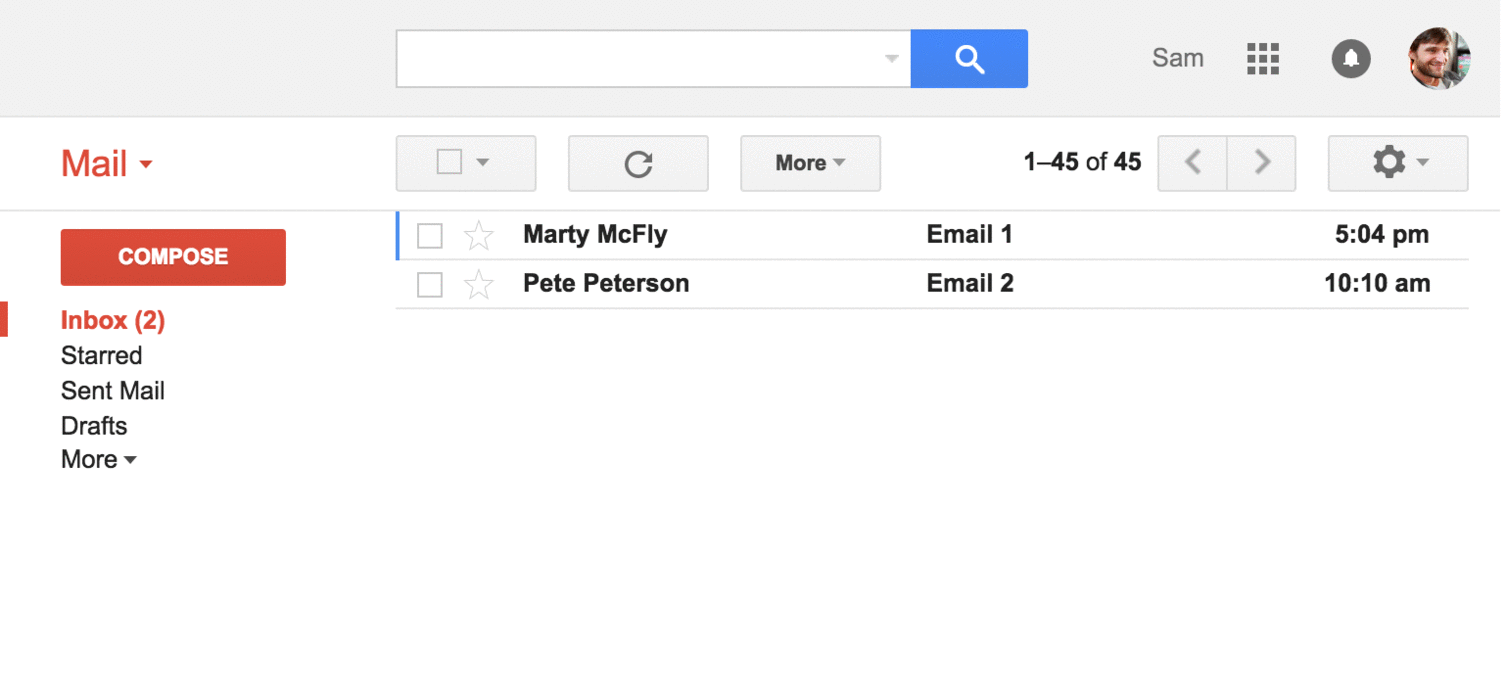Expand More labels in the sidebar
This screenshot has height=695, width=1507.
pyautogui.click(x=98, y=460)
